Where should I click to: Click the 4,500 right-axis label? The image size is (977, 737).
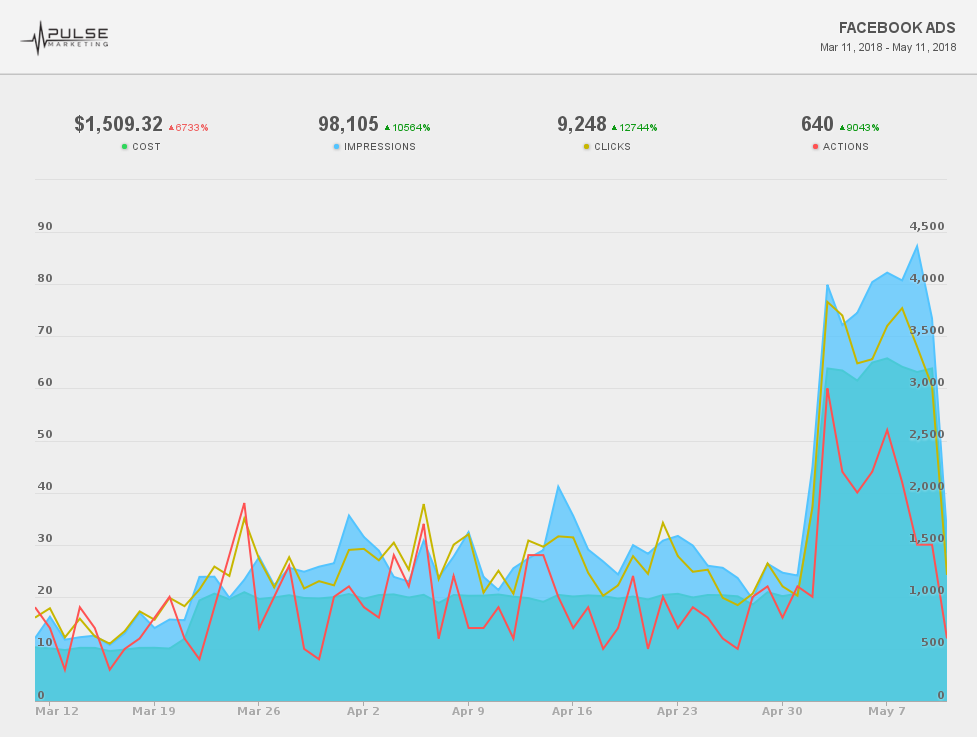(927, 227)
